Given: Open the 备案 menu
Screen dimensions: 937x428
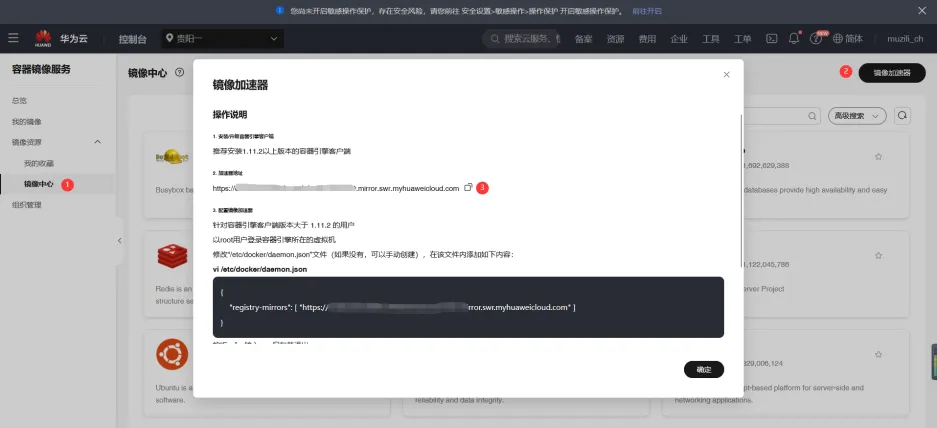Looking at the screenshot, I should tap(583, 39).
